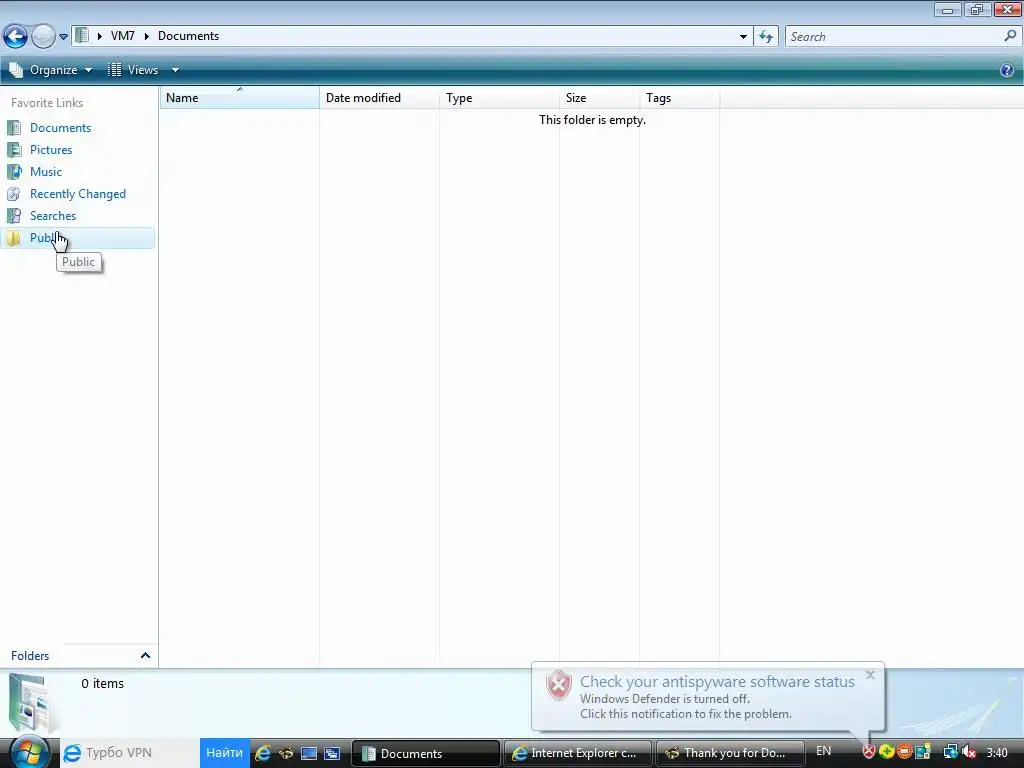
Task: Expand the Views dropdown arrow
Action: click(175, 70)
